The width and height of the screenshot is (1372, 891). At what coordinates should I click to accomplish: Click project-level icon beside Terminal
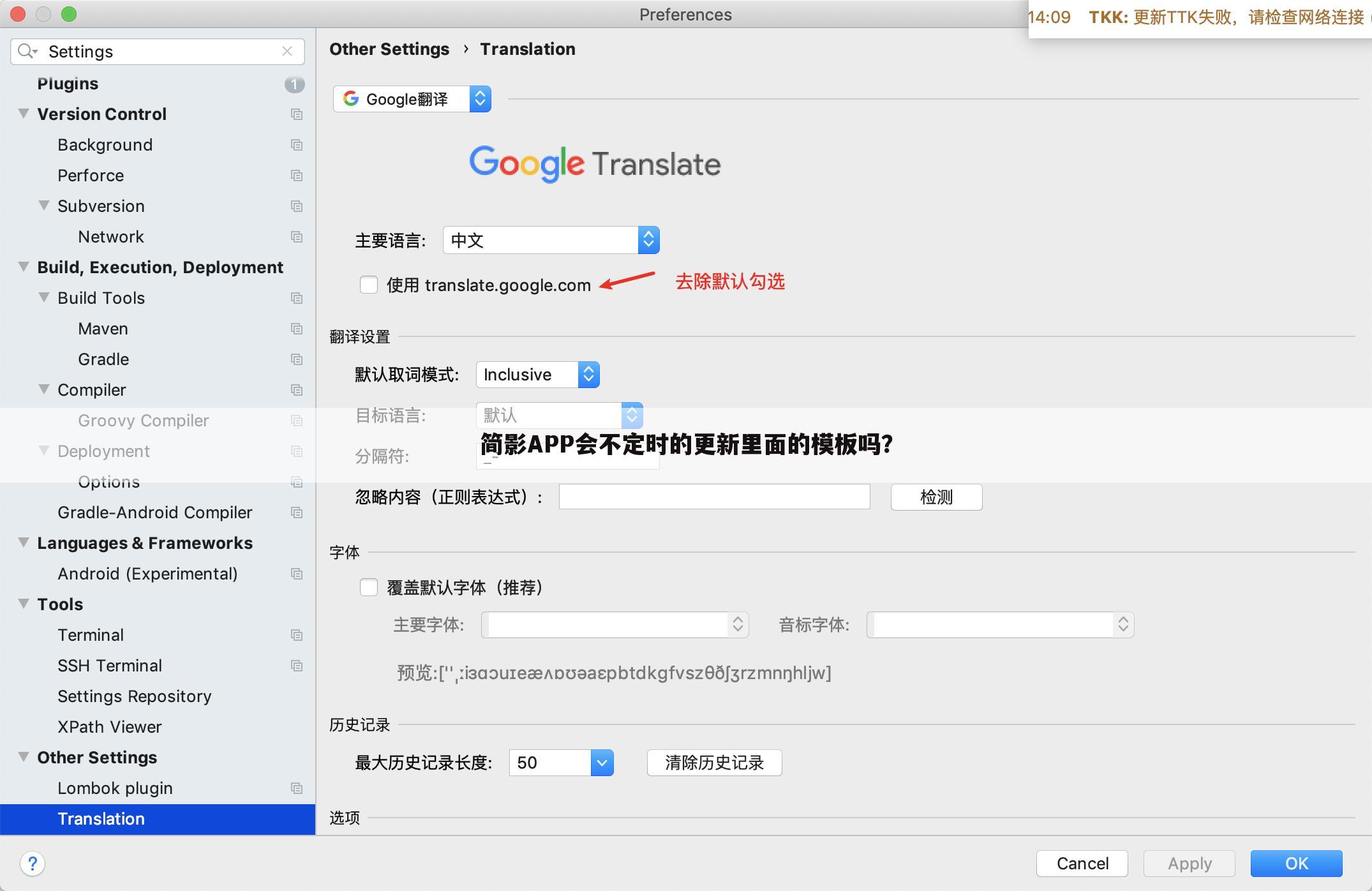coord(297,635)
